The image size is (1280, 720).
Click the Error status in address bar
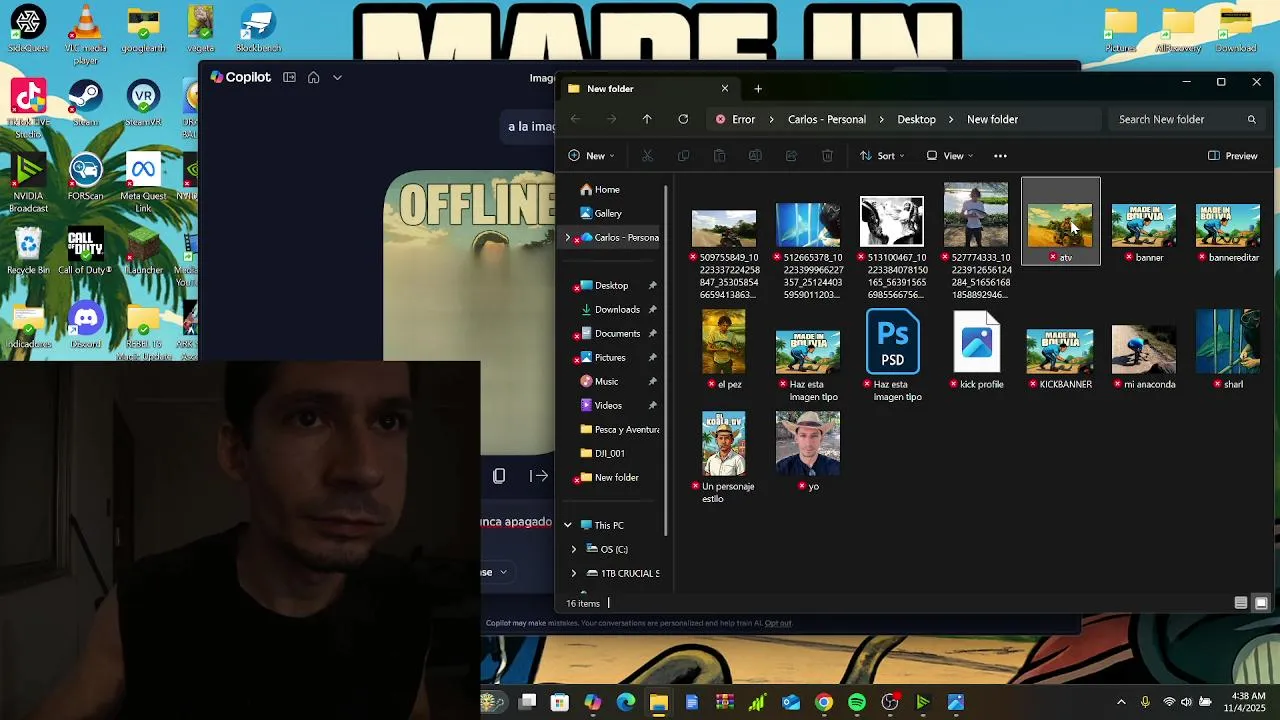[736, 119]
